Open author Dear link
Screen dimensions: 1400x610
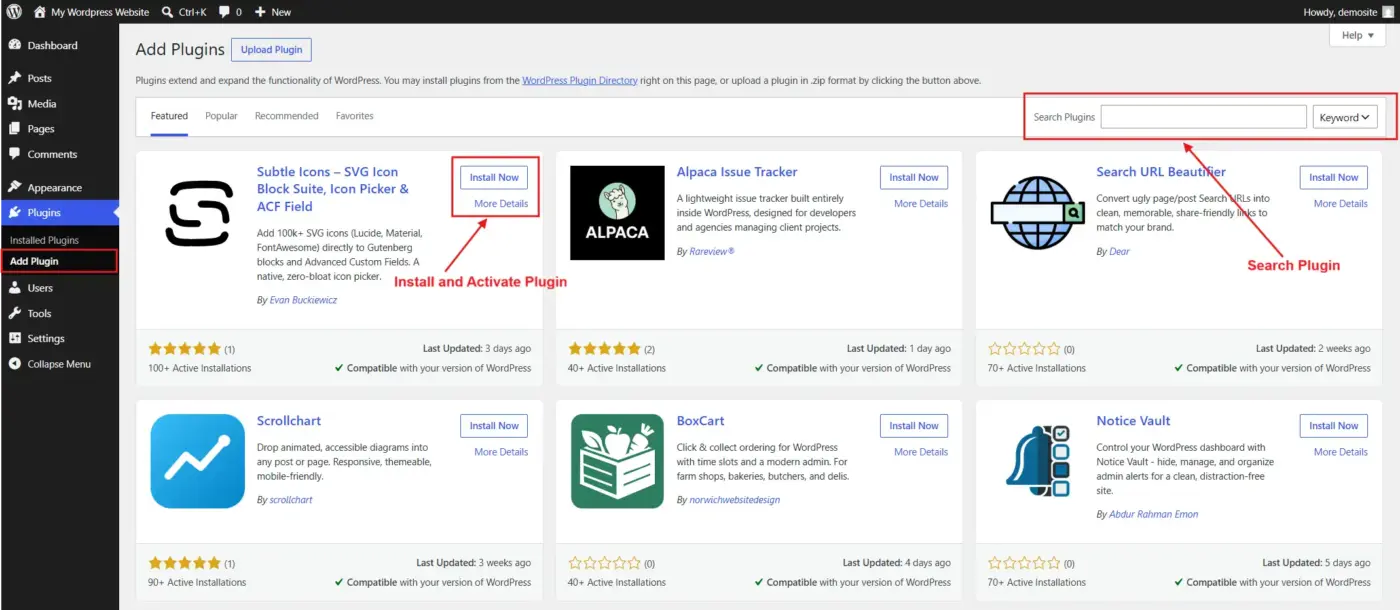[x=1120, y=251]
